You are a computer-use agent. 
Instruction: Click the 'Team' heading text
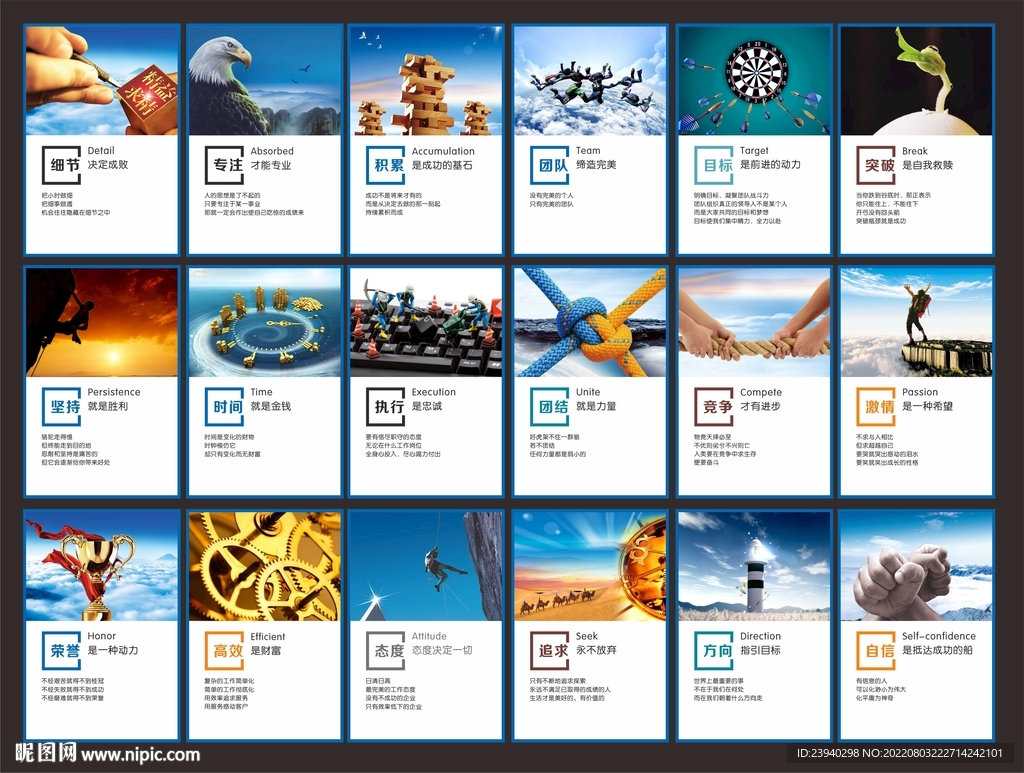588,151
